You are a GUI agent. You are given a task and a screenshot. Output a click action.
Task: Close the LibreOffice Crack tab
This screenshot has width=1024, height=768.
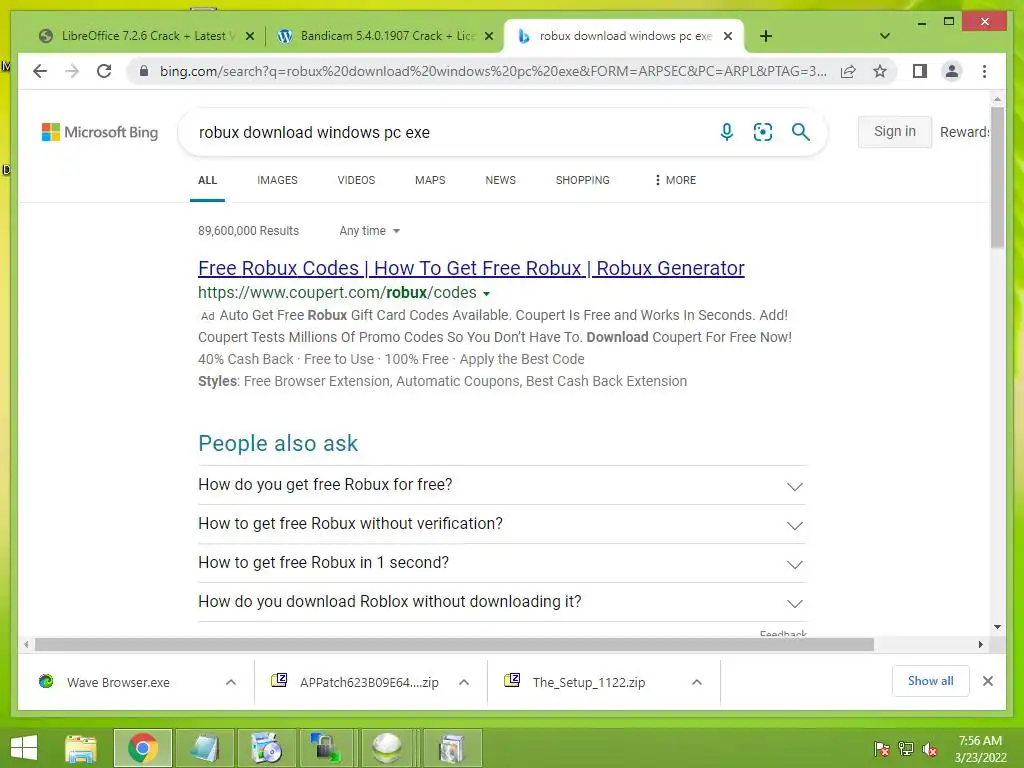tap(249, 36)
